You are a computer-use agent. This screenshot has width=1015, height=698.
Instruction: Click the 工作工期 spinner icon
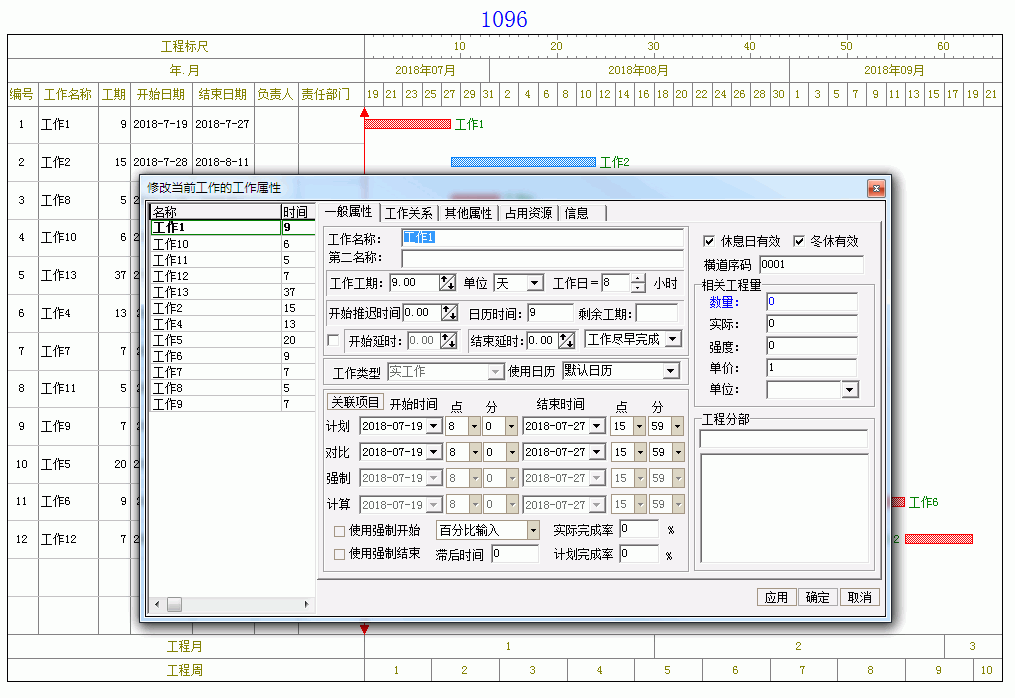coord(448,284)
